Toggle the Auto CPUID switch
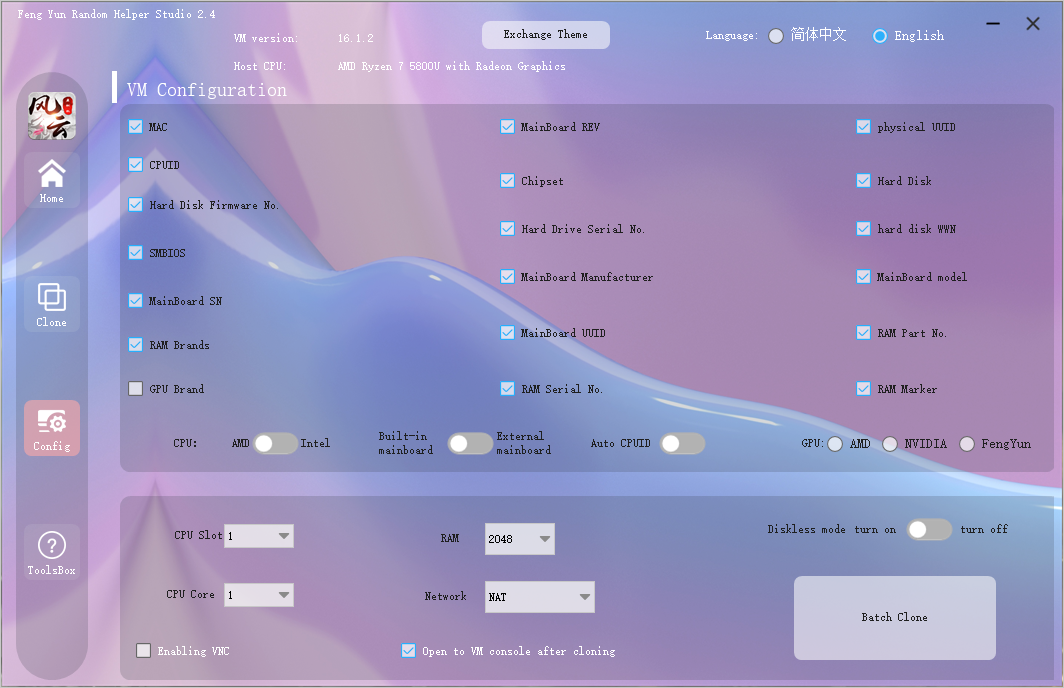The width and height of the screenshot is (1064, 688). point(682,443)
